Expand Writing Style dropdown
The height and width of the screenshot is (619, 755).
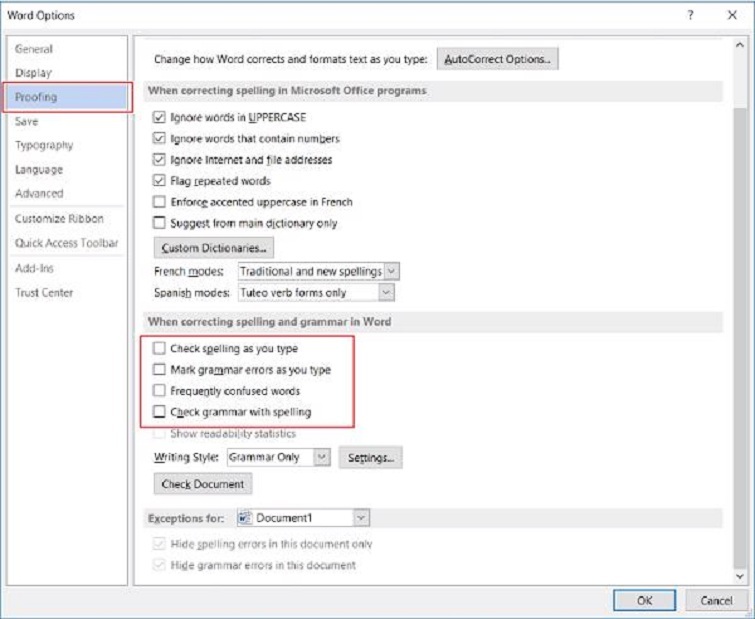322,457
